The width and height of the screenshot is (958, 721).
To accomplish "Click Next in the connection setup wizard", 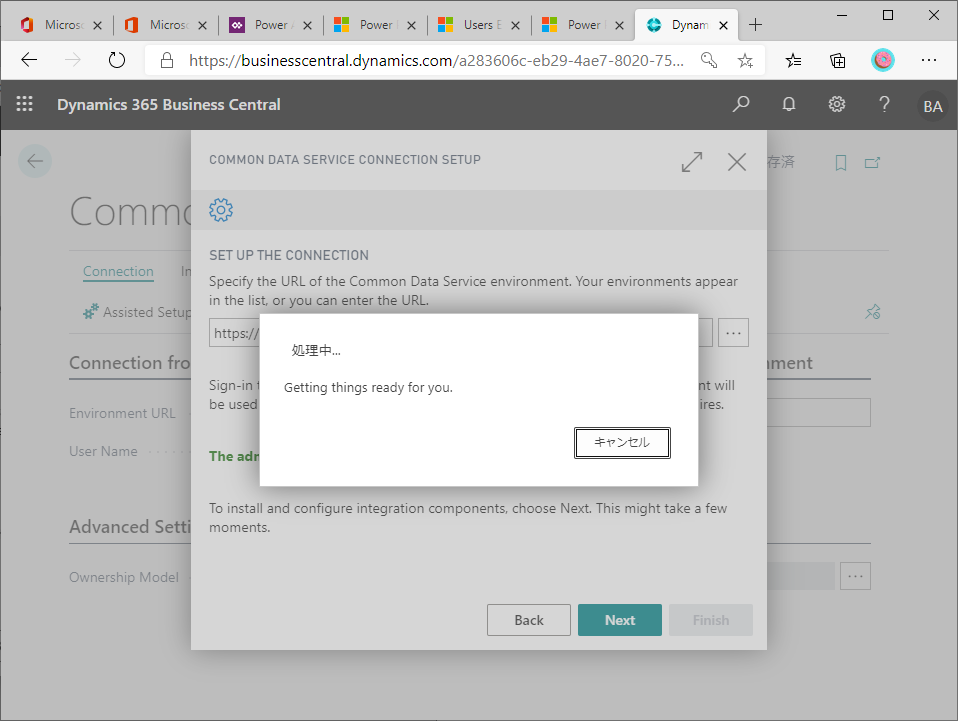I will 620,620.
